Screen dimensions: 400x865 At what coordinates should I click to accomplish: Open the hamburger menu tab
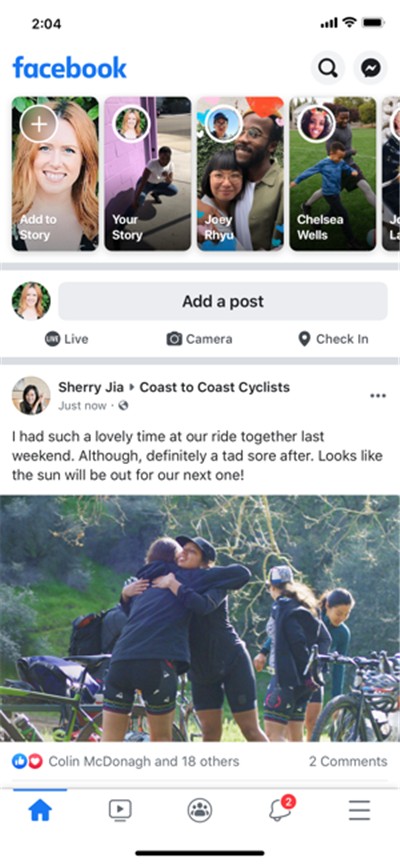coord(359,810)
